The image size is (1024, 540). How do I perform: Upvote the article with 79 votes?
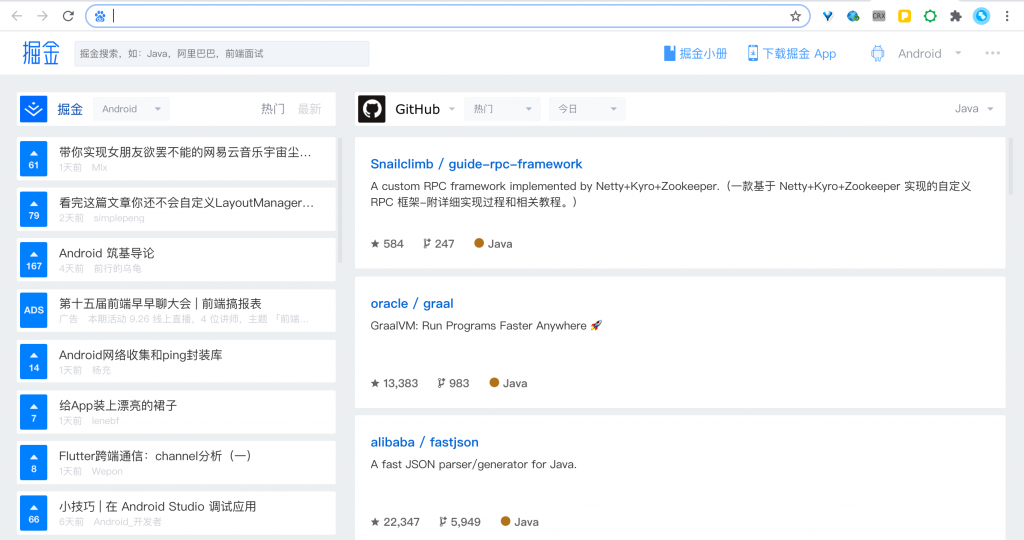click(x=33, y=210)
